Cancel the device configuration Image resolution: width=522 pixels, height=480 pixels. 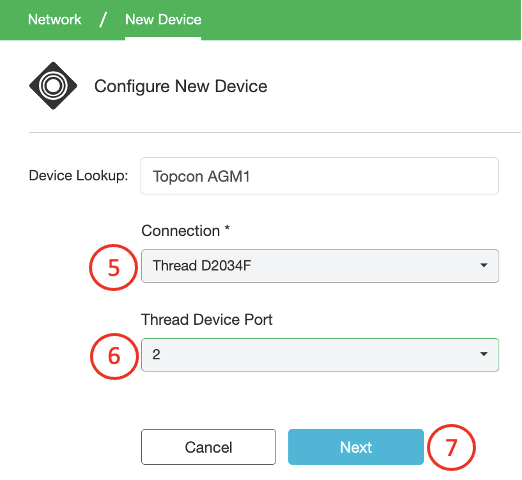pyautogui.click(x=208, y=447)
